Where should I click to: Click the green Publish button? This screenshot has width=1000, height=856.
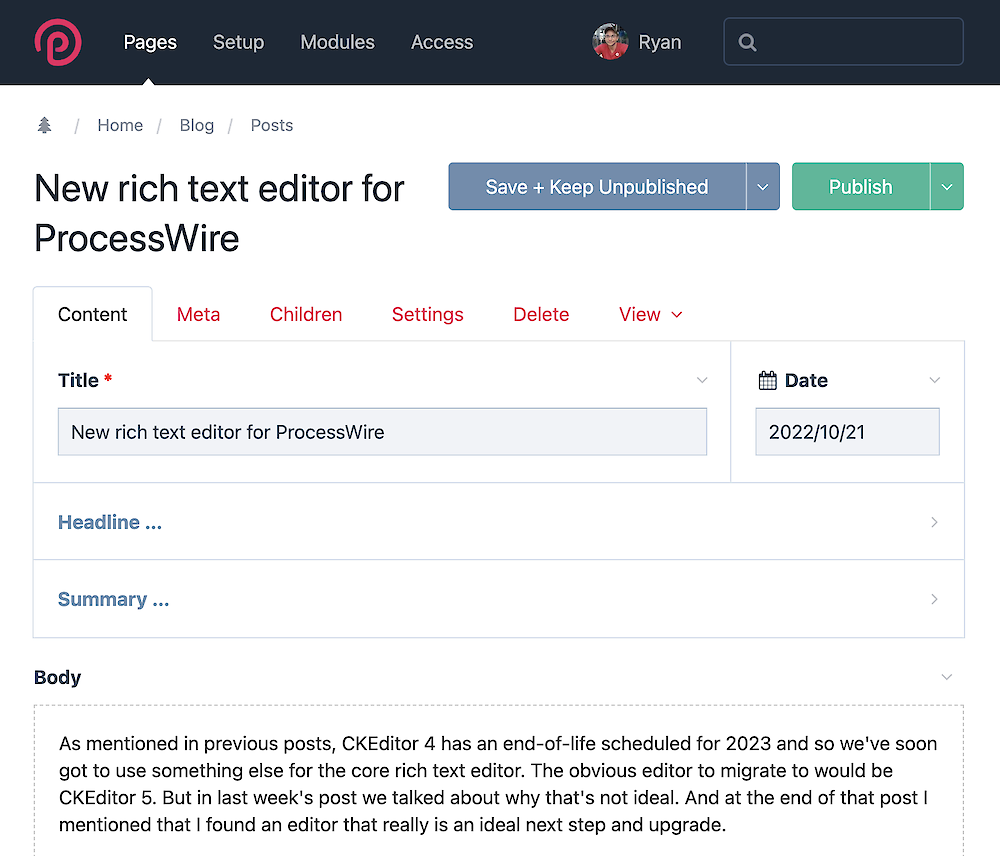(x=860, y=186)
